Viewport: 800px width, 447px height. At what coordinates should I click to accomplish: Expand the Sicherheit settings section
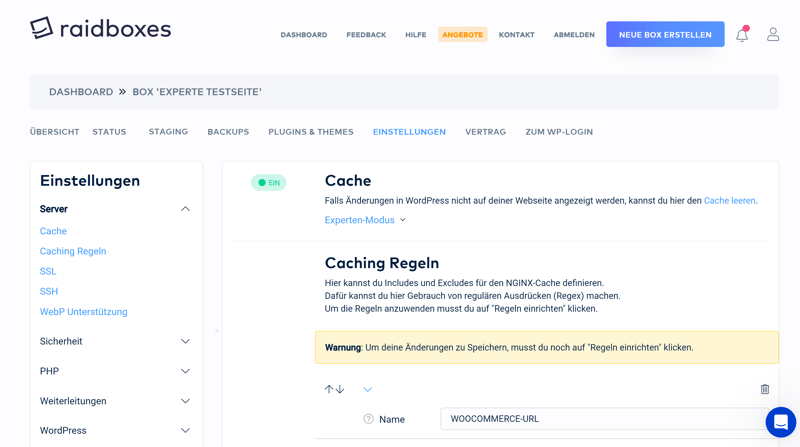(115, 341)
